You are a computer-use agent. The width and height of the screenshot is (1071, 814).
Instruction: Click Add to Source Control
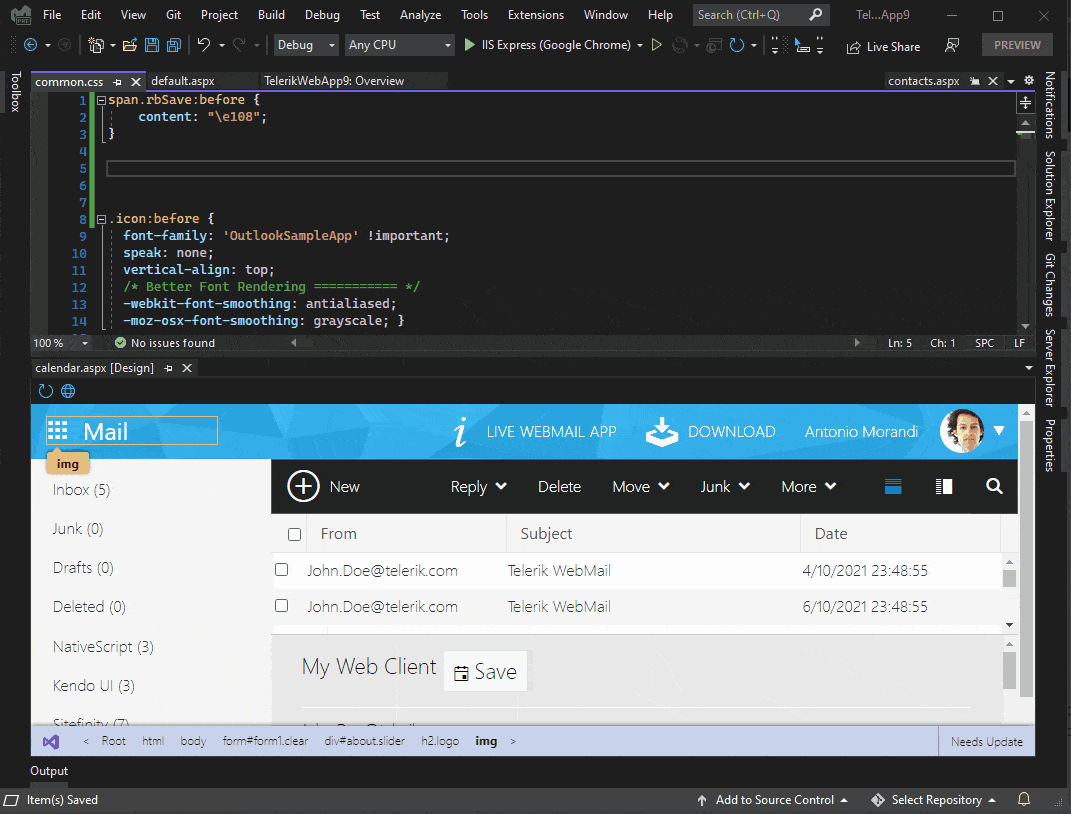point(773,799)
